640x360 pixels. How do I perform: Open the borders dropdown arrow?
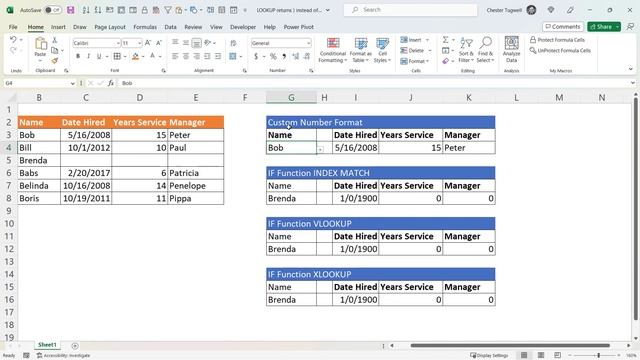(x=125, y=56)
